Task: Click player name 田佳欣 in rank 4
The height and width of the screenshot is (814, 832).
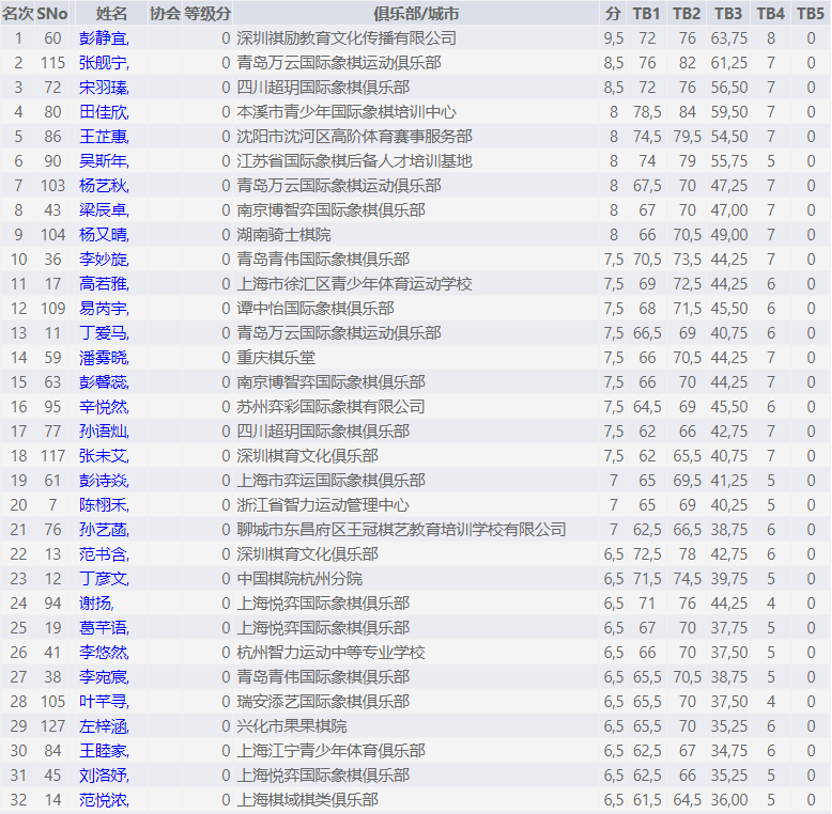Action: 104,112
